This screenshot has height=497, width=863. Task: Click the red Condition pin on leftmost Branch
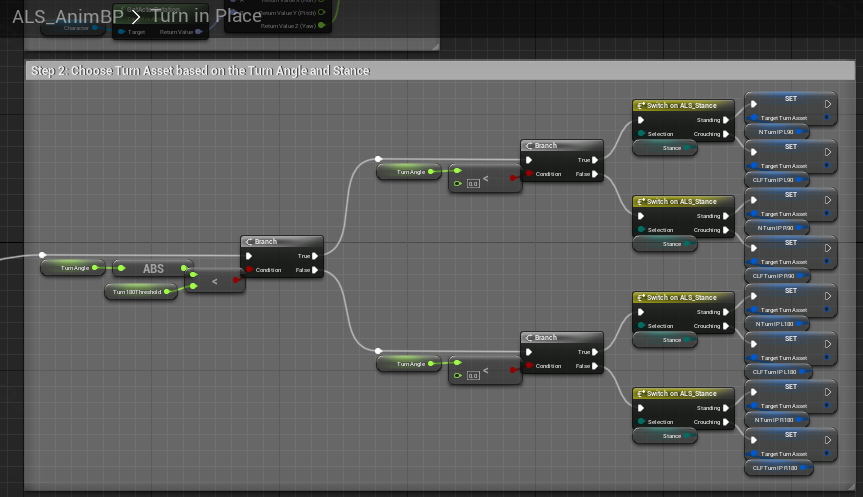[x=249, y=270]
